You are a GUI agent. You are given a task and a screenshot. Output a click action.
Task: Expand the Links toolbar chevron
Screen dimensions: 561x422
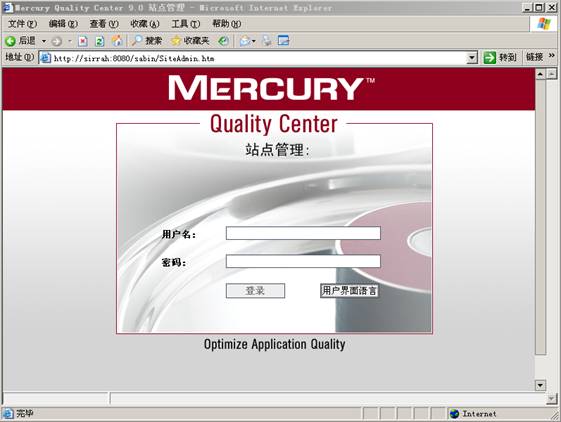point(552,55)
